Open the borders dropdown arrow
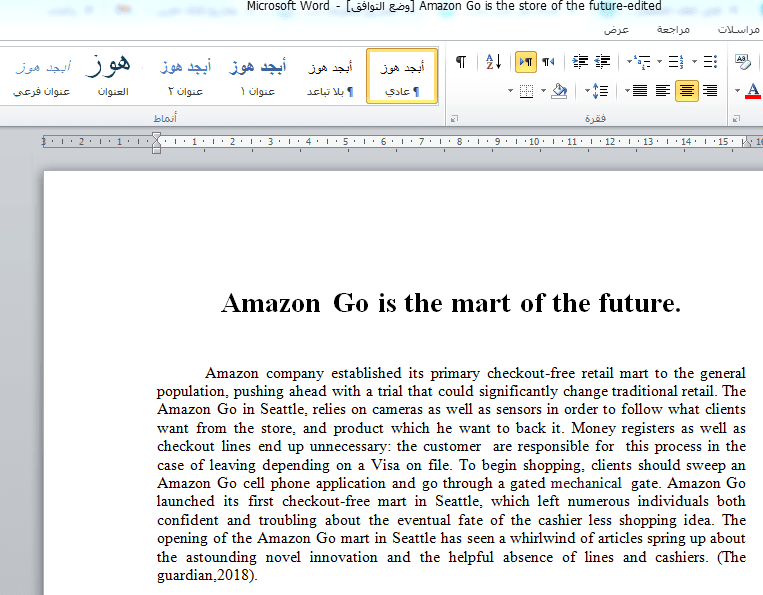763x595 pixels. pos(510,91)
